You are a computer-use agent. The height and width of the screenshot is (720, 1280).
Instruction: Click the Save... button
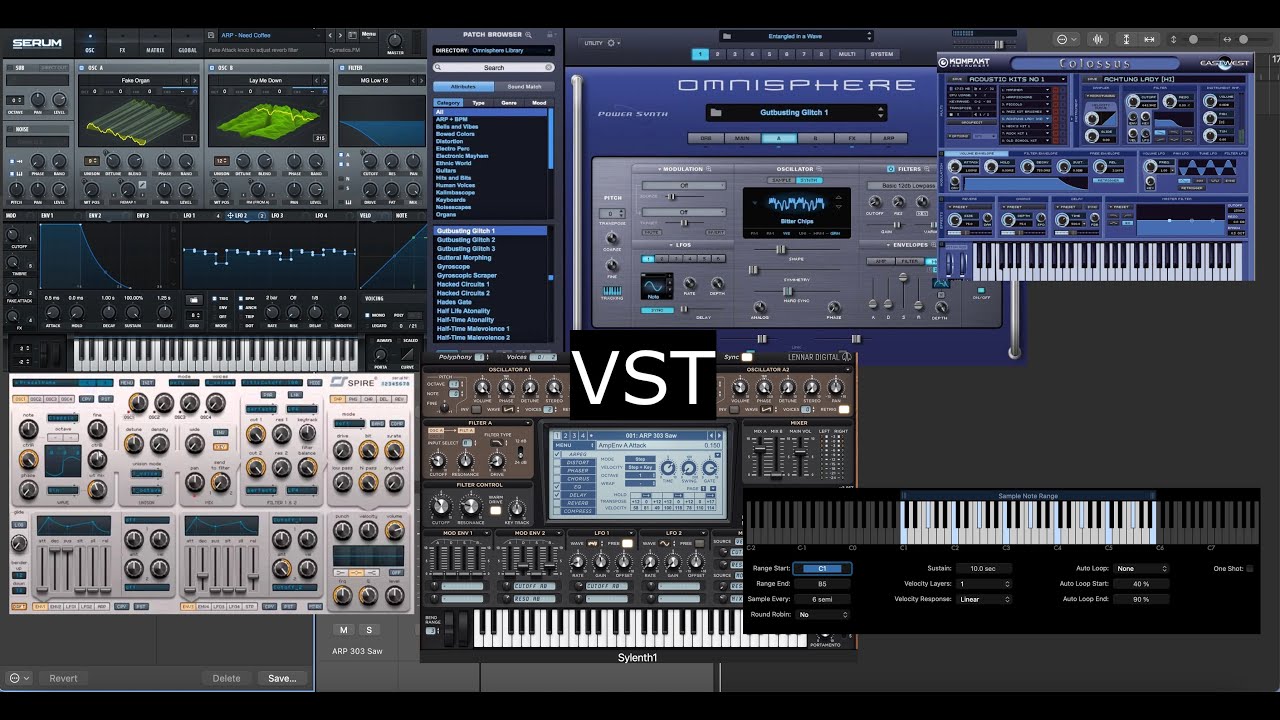point(282,678)
